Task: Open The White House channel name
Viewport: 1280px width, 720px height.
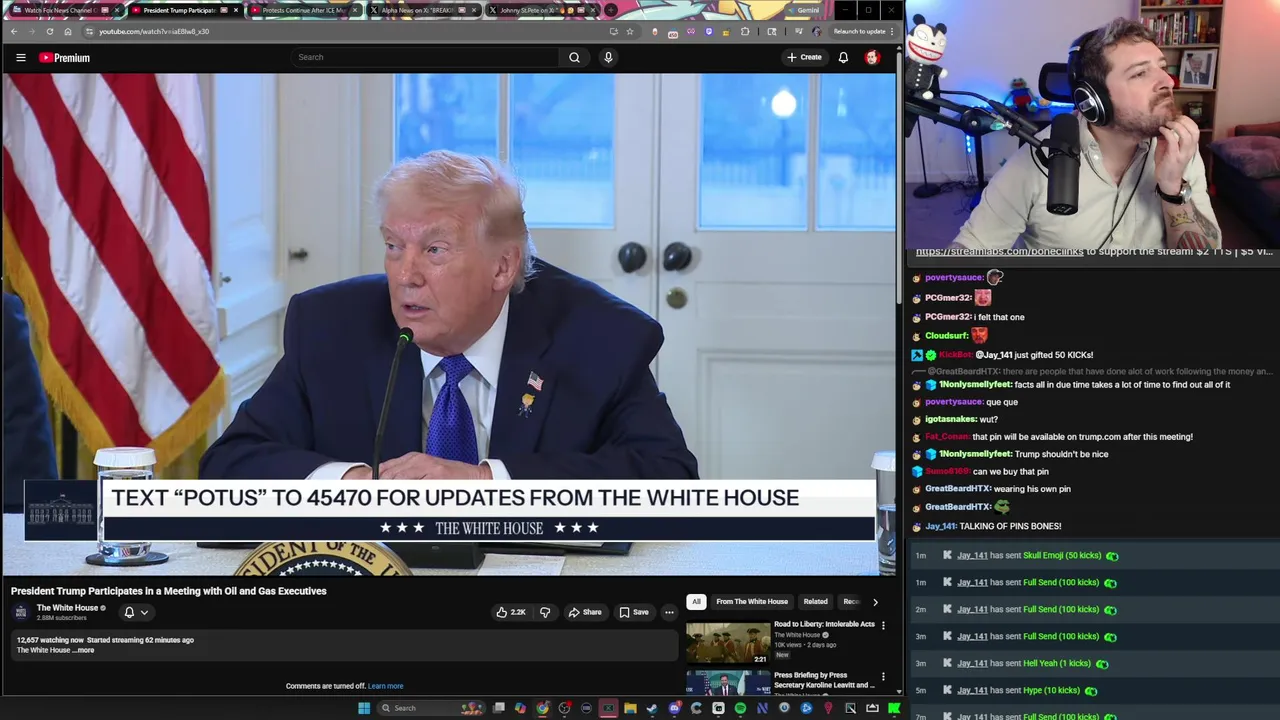Action: point(67,608)
